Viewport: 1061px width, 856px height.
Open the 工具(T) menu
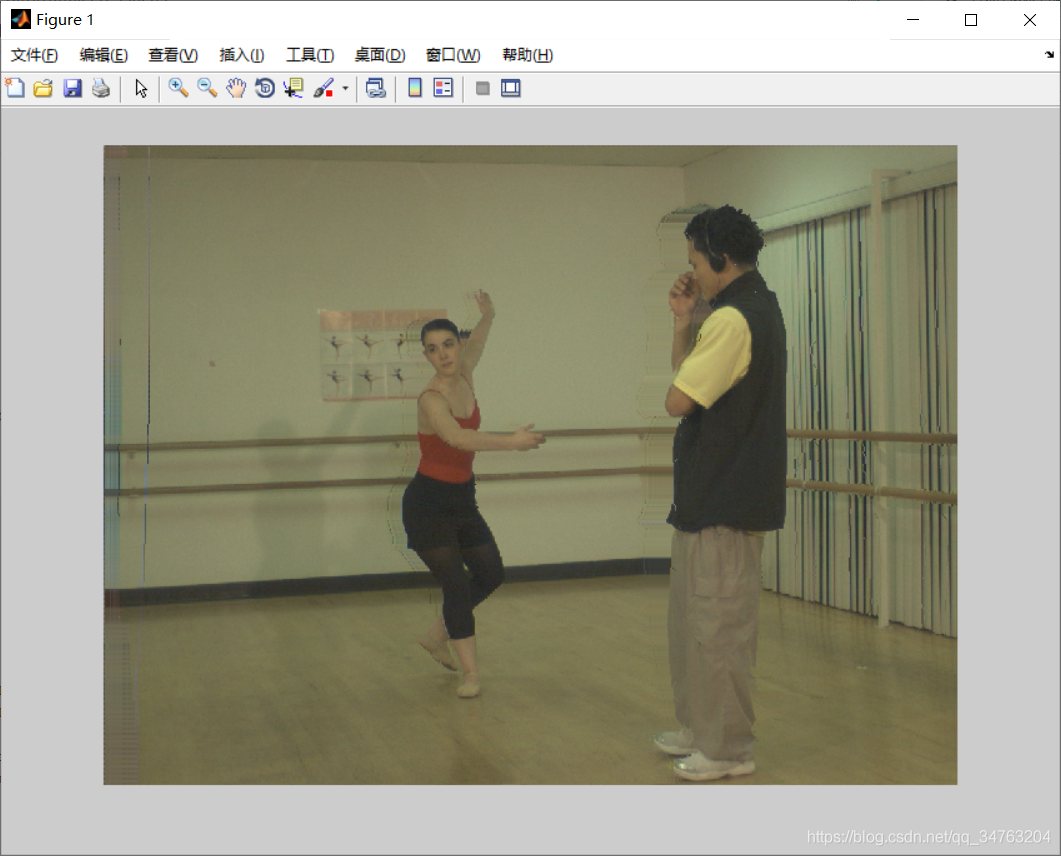(x=310, y=55)
